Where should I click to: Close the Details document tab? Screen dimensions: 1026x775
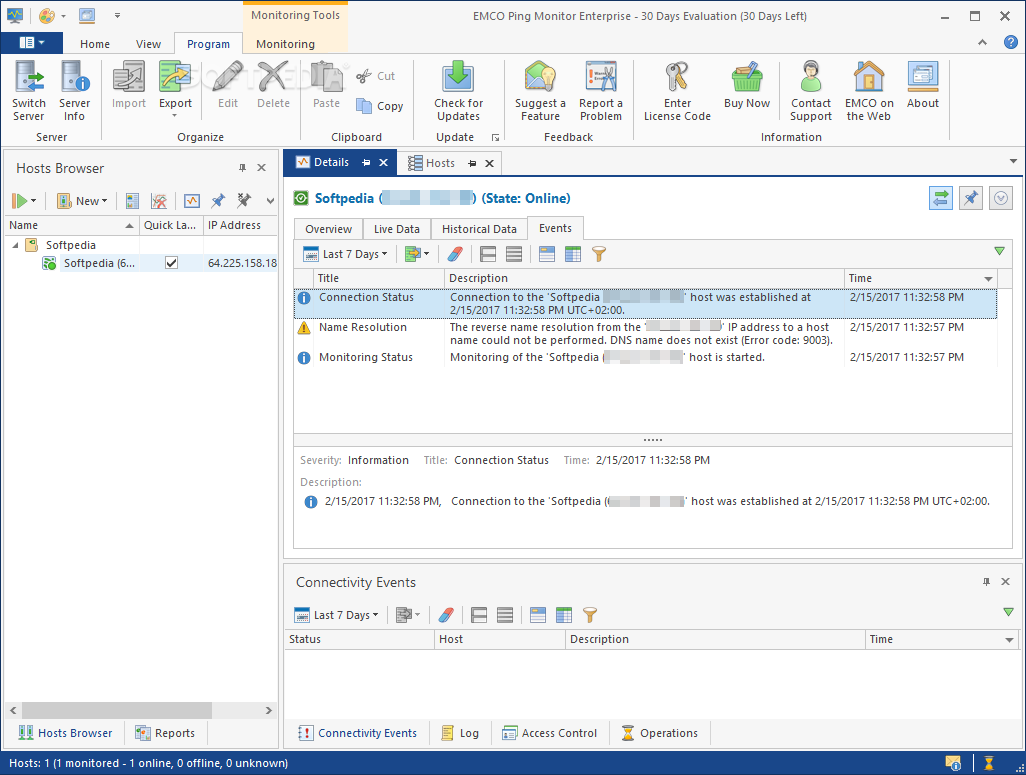tap(383, 162)
